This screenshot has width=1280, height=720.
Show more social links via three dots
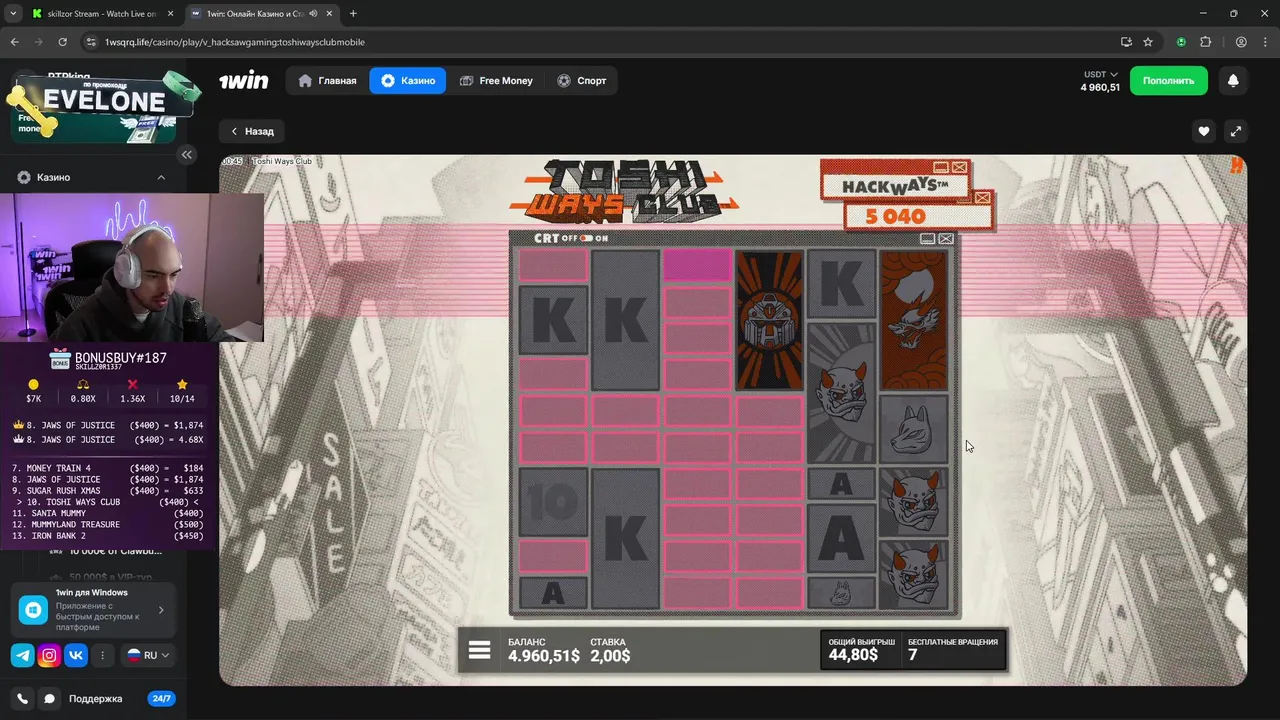pyautogui.click(x=102, y=656)
